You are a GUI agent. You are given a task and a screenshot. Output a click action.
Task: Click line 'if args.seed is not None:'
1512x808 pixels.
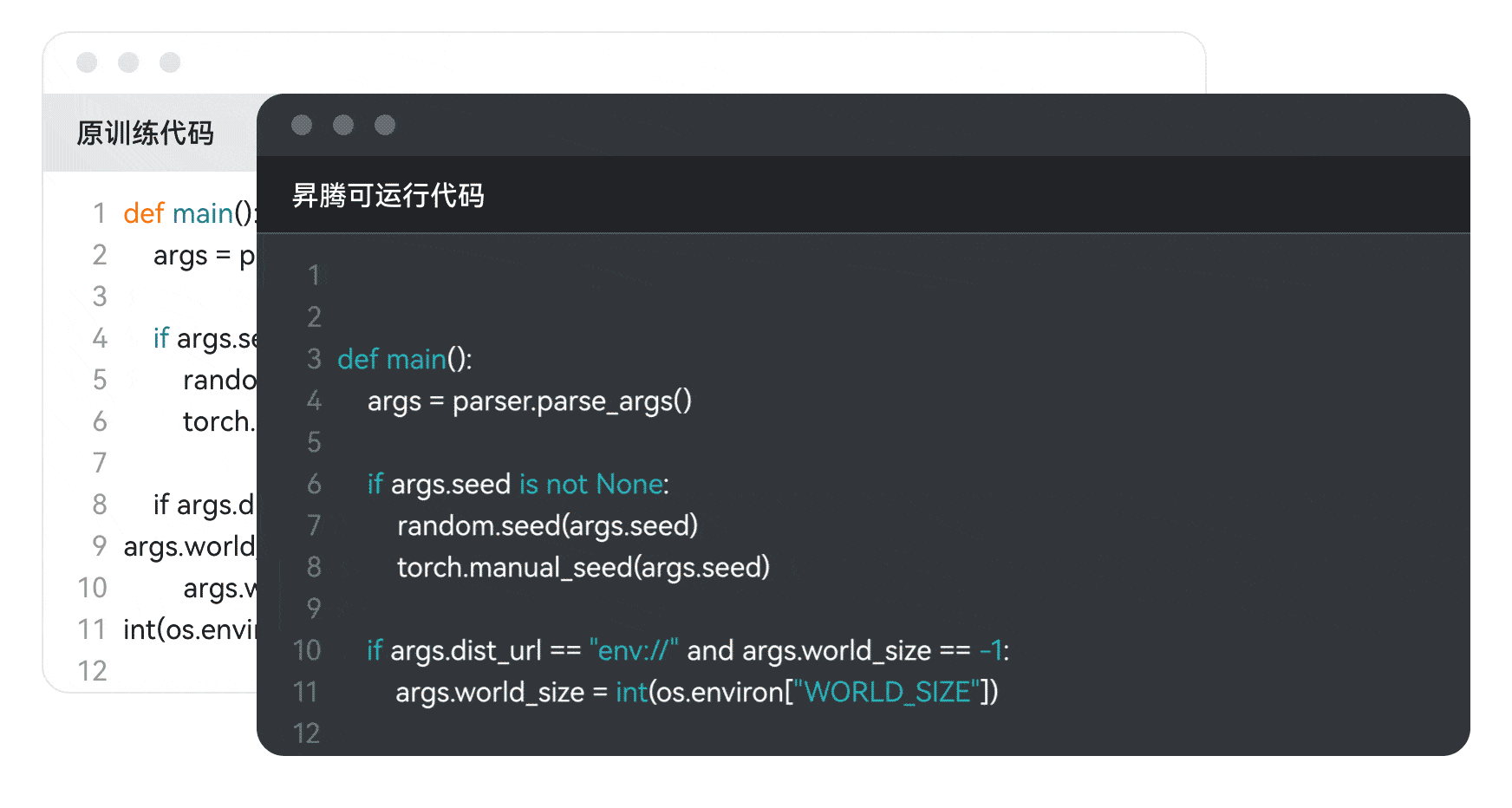click(x=518, y=484)
